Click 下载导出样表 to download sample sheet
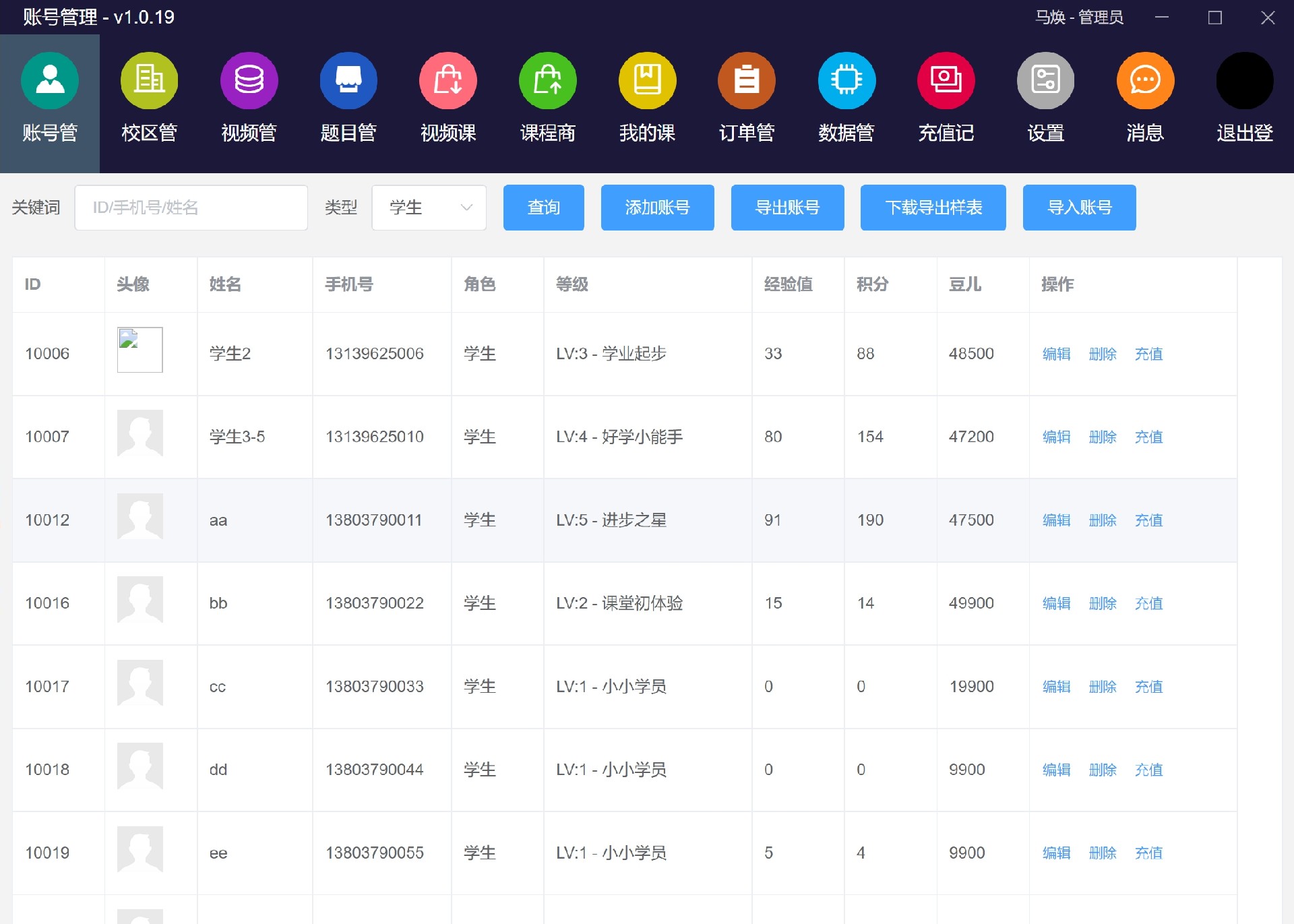 coord(933,208)
